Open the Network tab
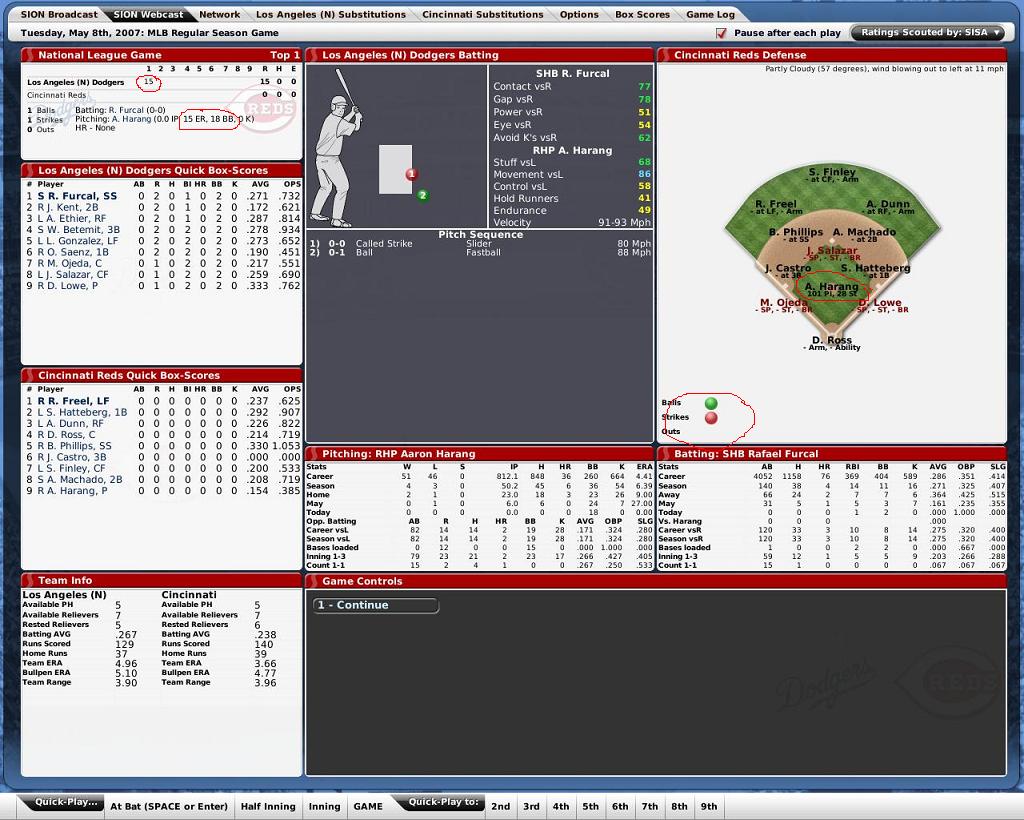This screenshot has height=820, width=1024. [x=219, y=14]
